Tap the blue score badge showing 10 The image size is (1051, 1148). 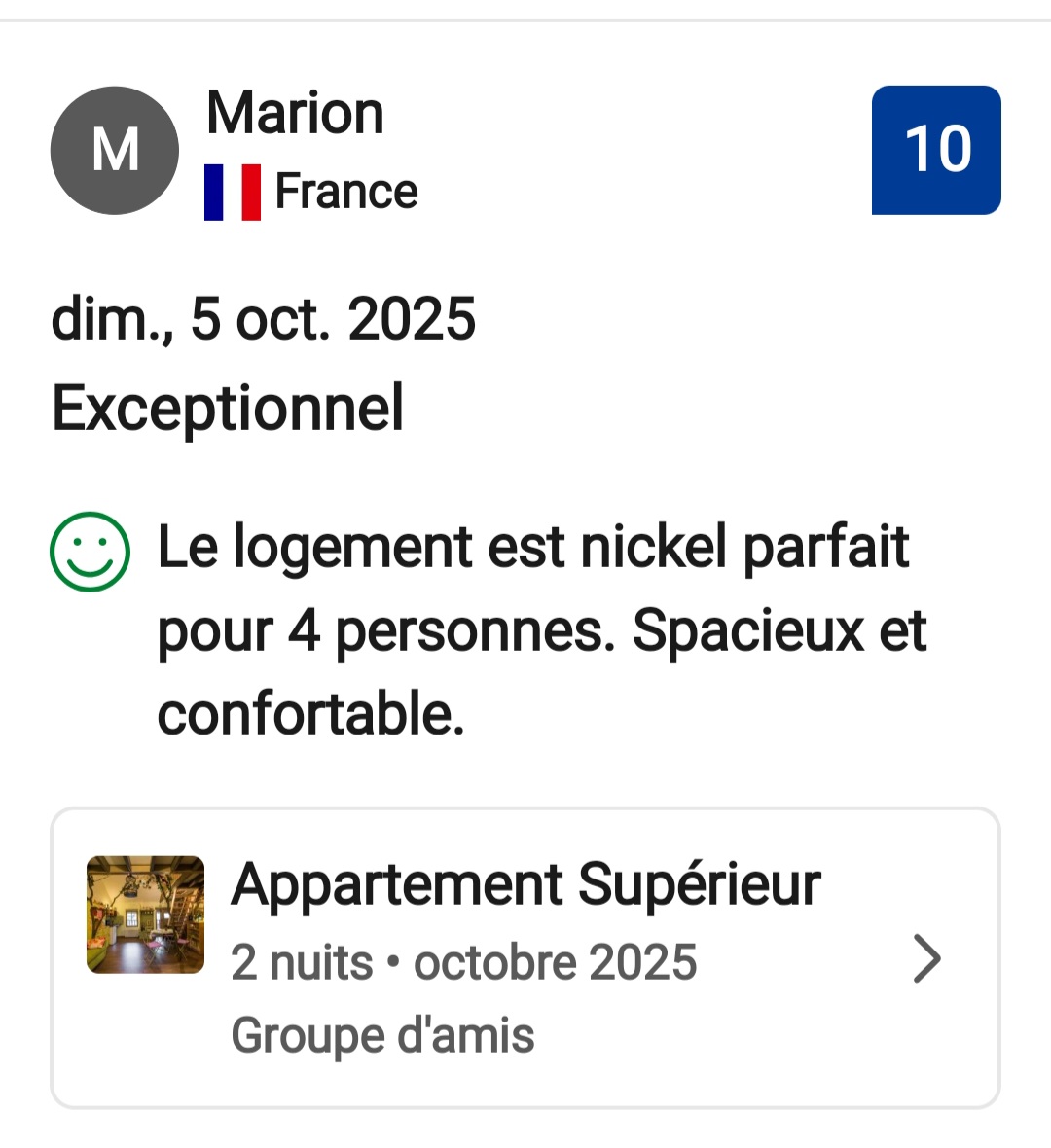[936, 150]
